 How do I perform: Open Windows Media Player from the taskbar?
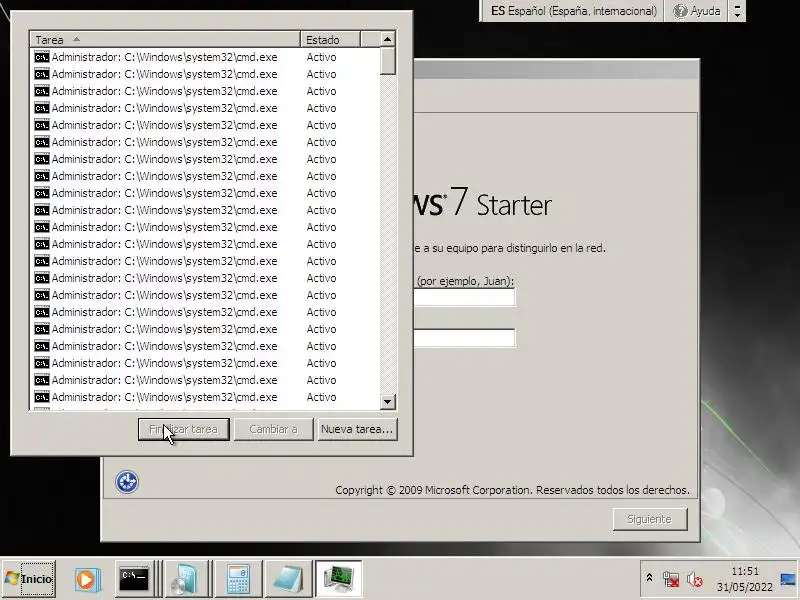click(x=88, y=579)
